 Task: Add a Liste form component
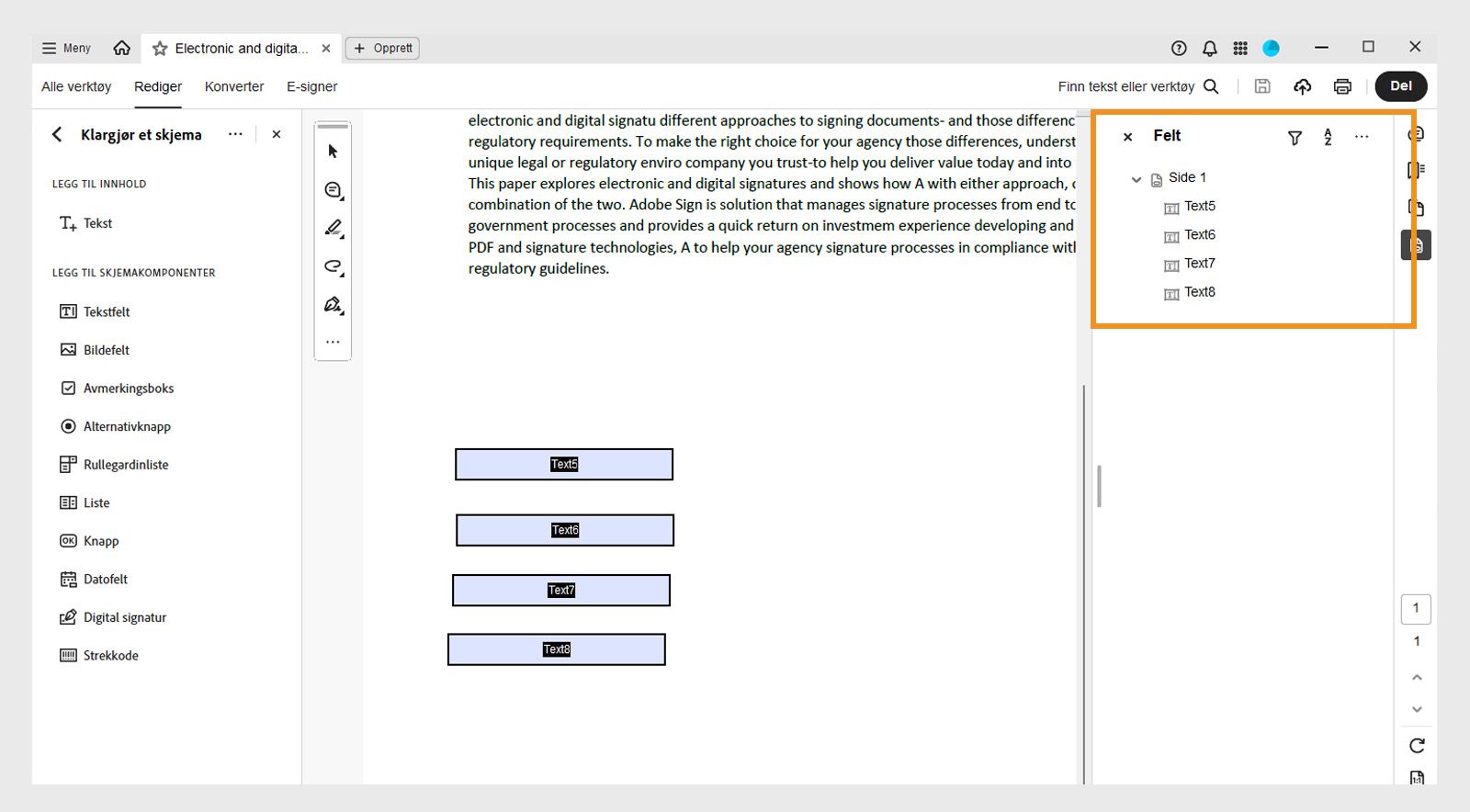click(x=85, y=502)
